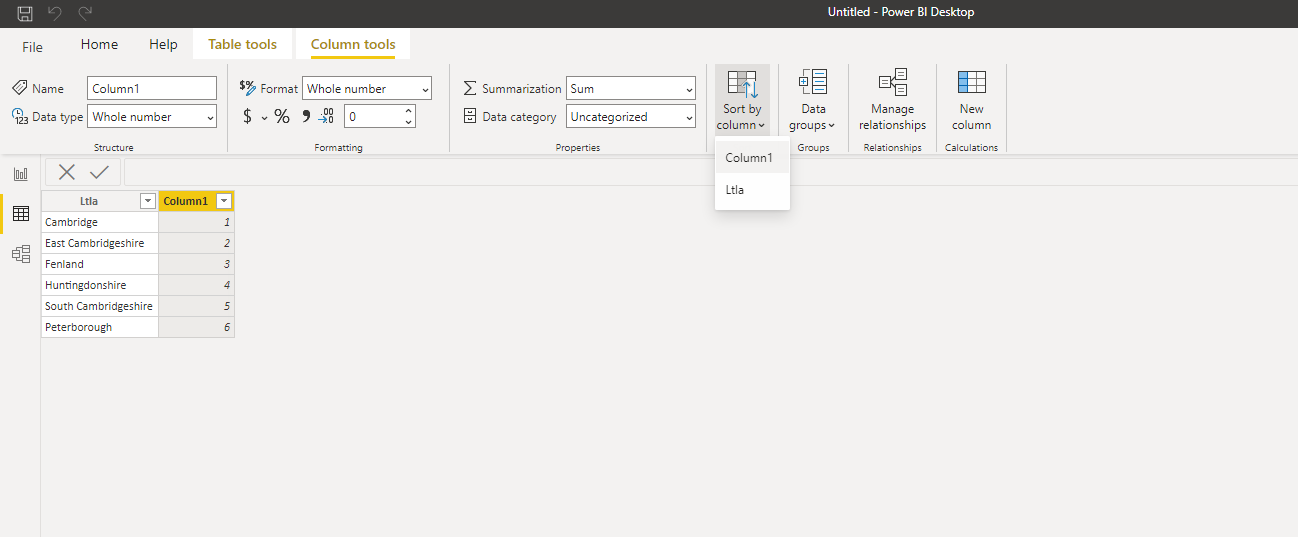The height and width of the screenshot is (537, 1298).
Task: Toggle thousands separator comma icon
Action: click(x=306, y=116)
